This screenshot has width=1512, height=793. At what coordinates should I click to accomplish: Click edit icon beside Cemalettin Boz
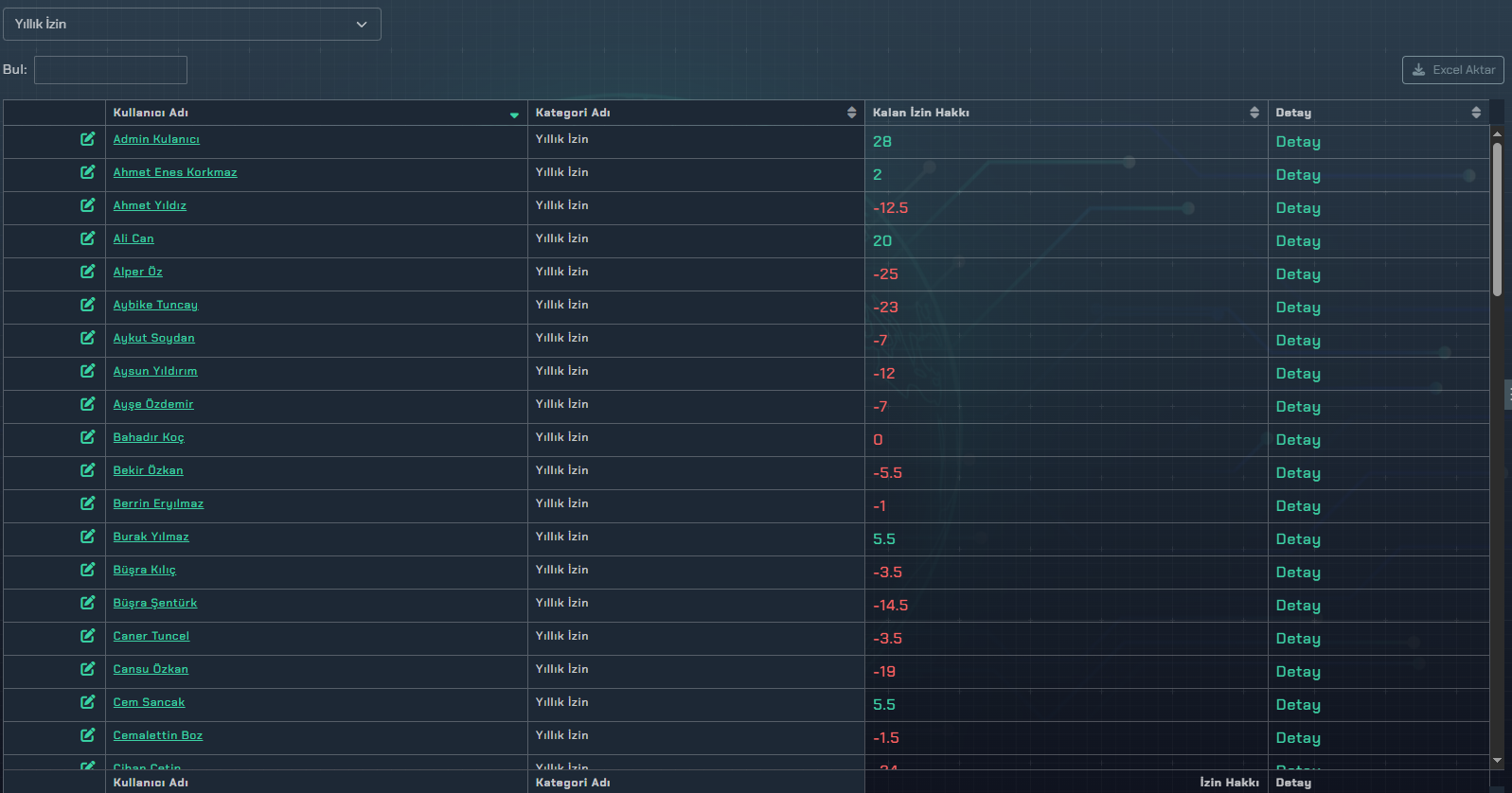click(x=87, y=735)
